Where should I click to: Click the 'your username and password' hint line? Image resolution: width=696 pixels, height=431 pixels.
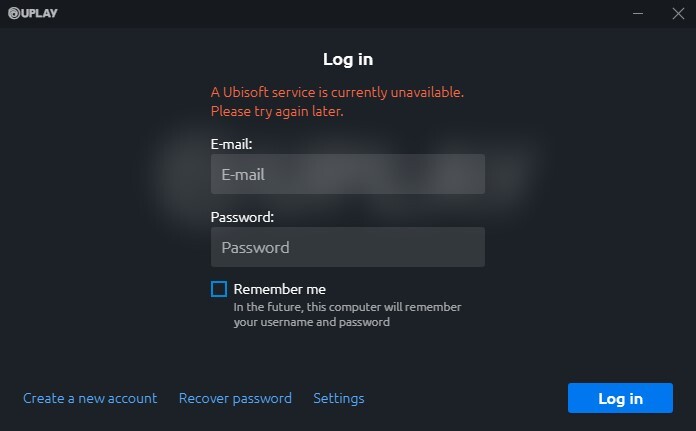point(311,322)
